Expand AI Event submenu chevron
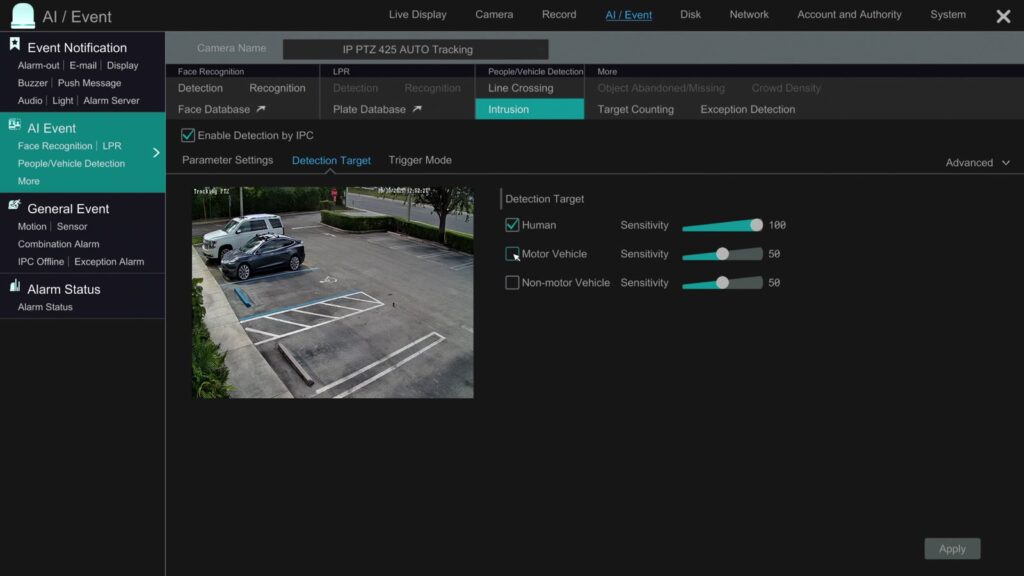This screenshot has height=576, width=1024. click(156, 153)
